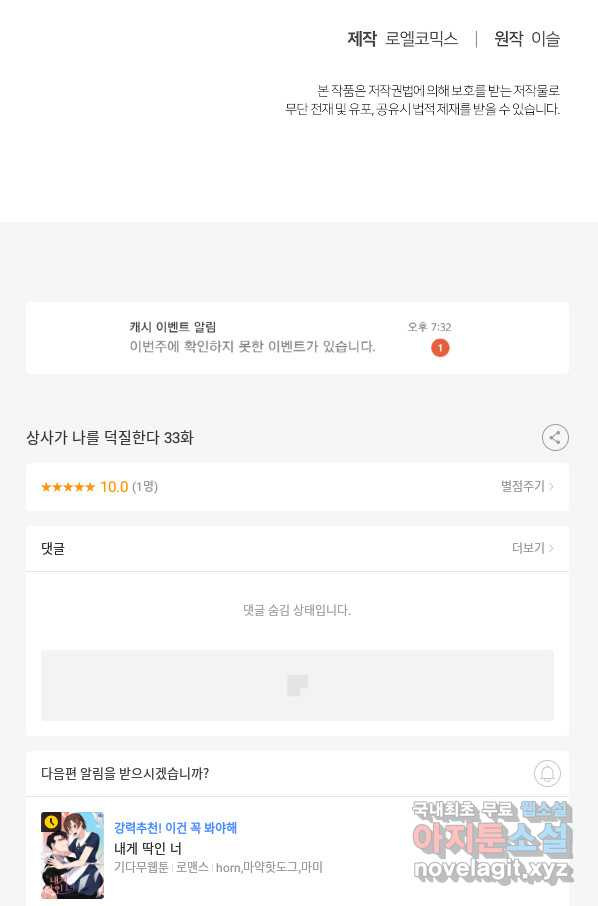Open the 캐시 이벤트 알림 notification card
Viewport: 598px width, 906px height.
coord(298,338)
